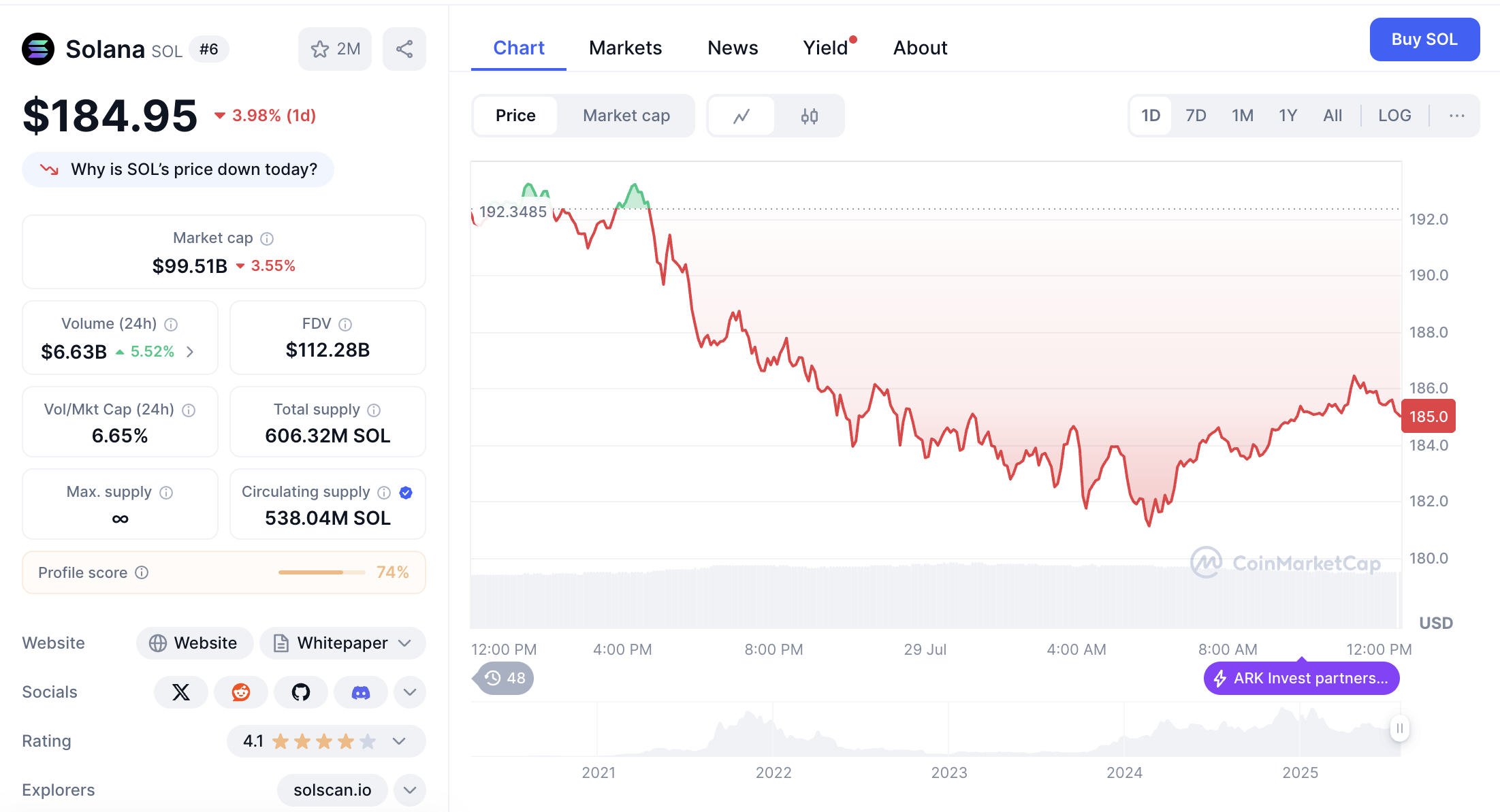Toggle LOG scale on chart
Image resolution: width=1500 pixels, height=812 pixels.
[1394, 116]
